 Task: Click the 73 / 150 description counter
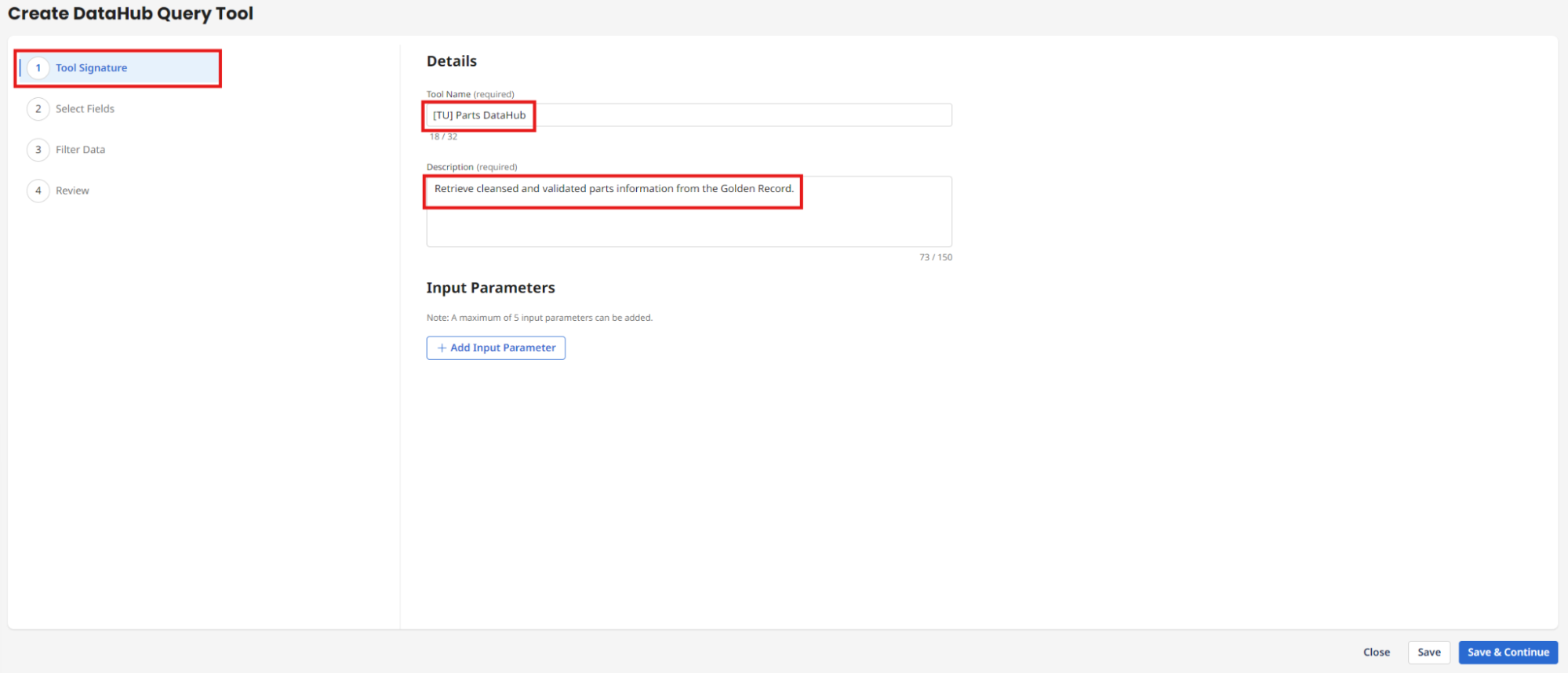pyautogui.click(x=935, y=257)
